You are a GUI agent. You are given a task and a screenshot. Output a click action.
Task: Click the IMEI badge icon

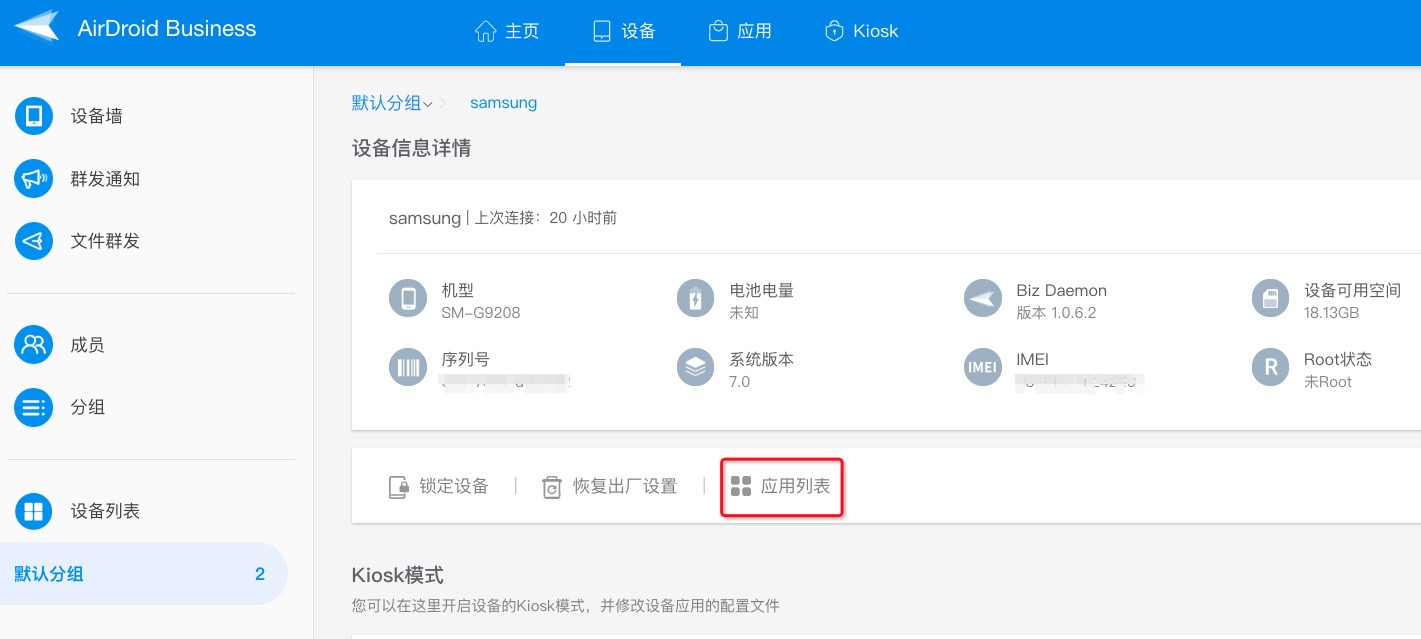983,367
